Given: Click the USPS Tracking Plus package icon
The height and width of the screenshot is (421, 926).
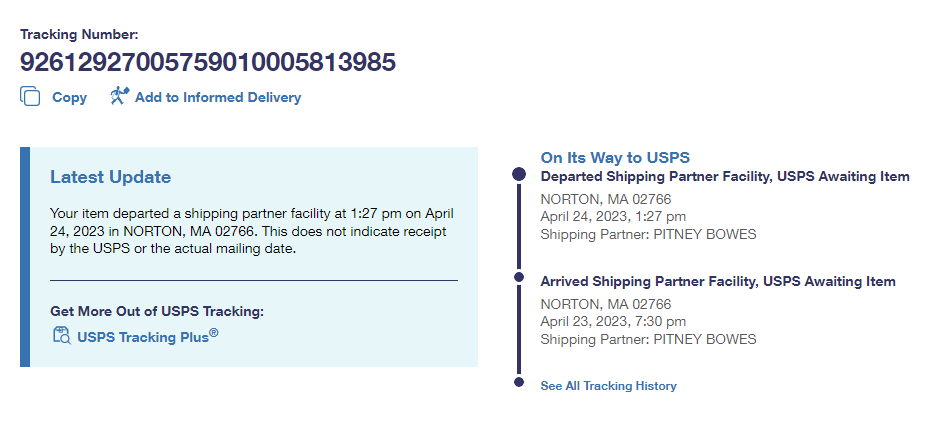Looking at the screenshot, I should click(61, 336).
